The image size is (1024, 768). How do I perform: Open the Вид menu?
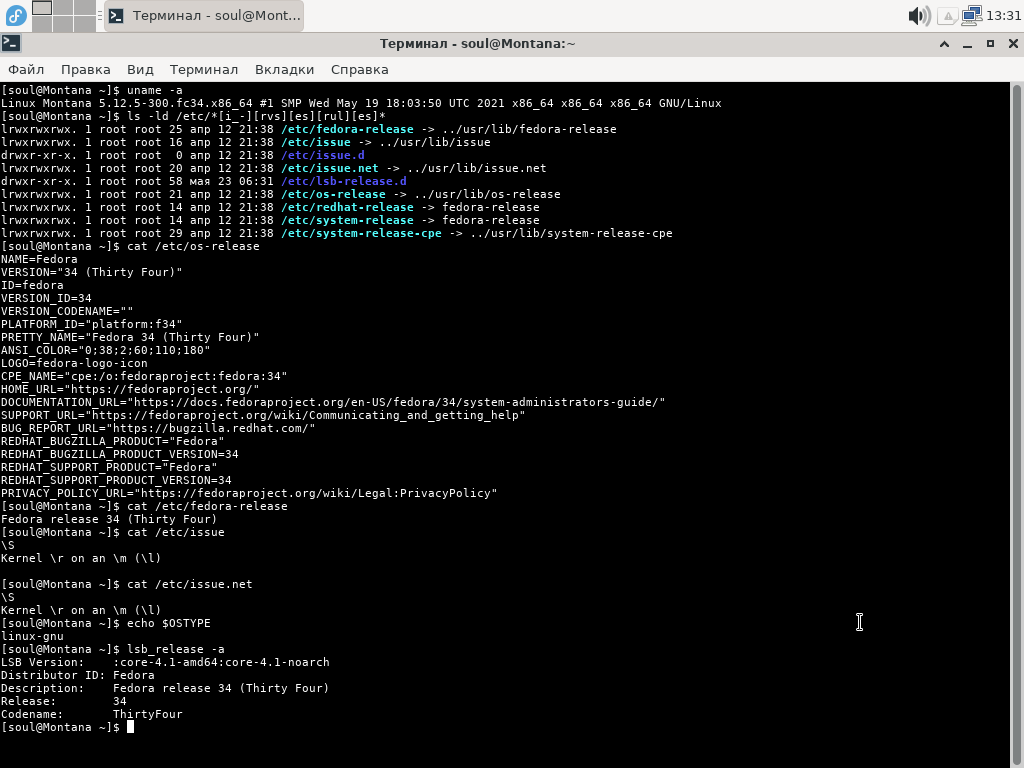[140, 69]
